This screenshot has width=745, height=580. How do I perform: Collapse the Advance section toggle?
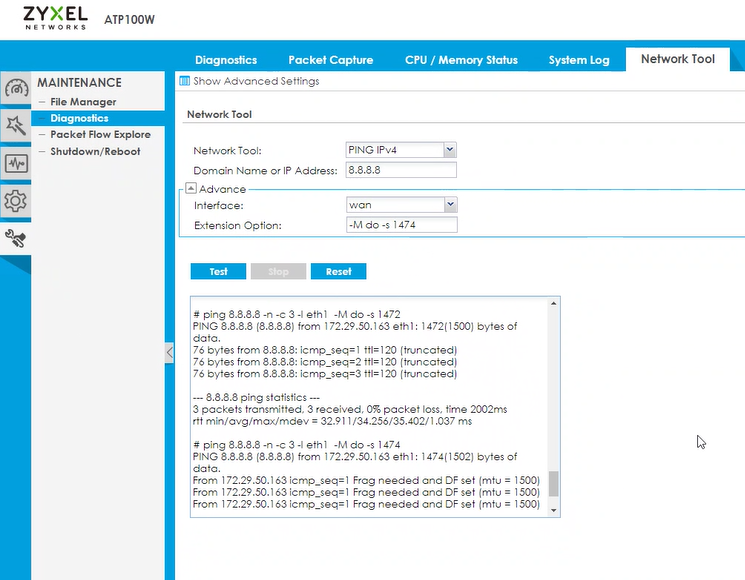tap(190, 189)
